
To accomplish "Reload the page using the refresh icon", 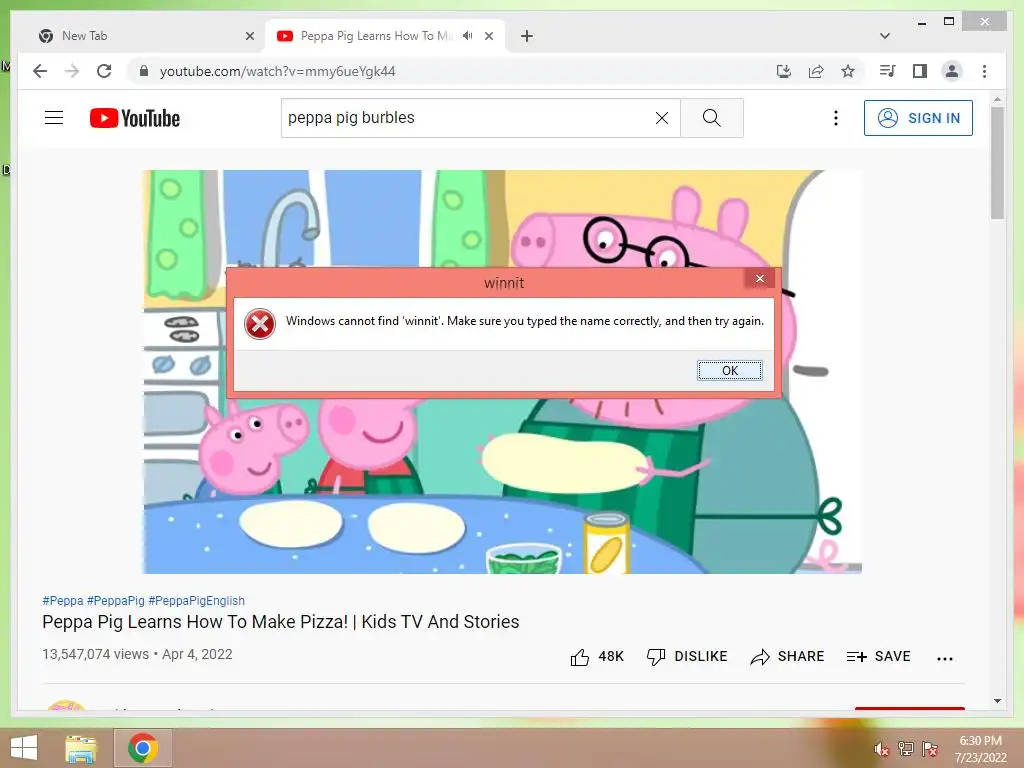I will tap(104, 71).
